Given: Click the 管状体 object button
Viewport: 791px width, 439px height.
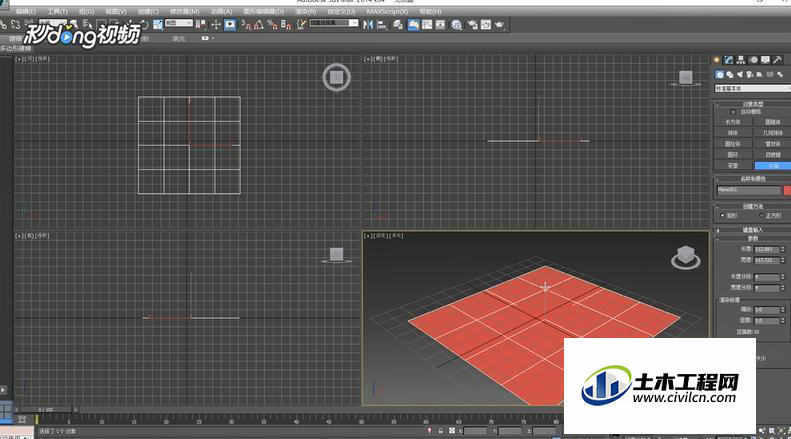Looking at the screenshot, I should [x=772, y=144].
